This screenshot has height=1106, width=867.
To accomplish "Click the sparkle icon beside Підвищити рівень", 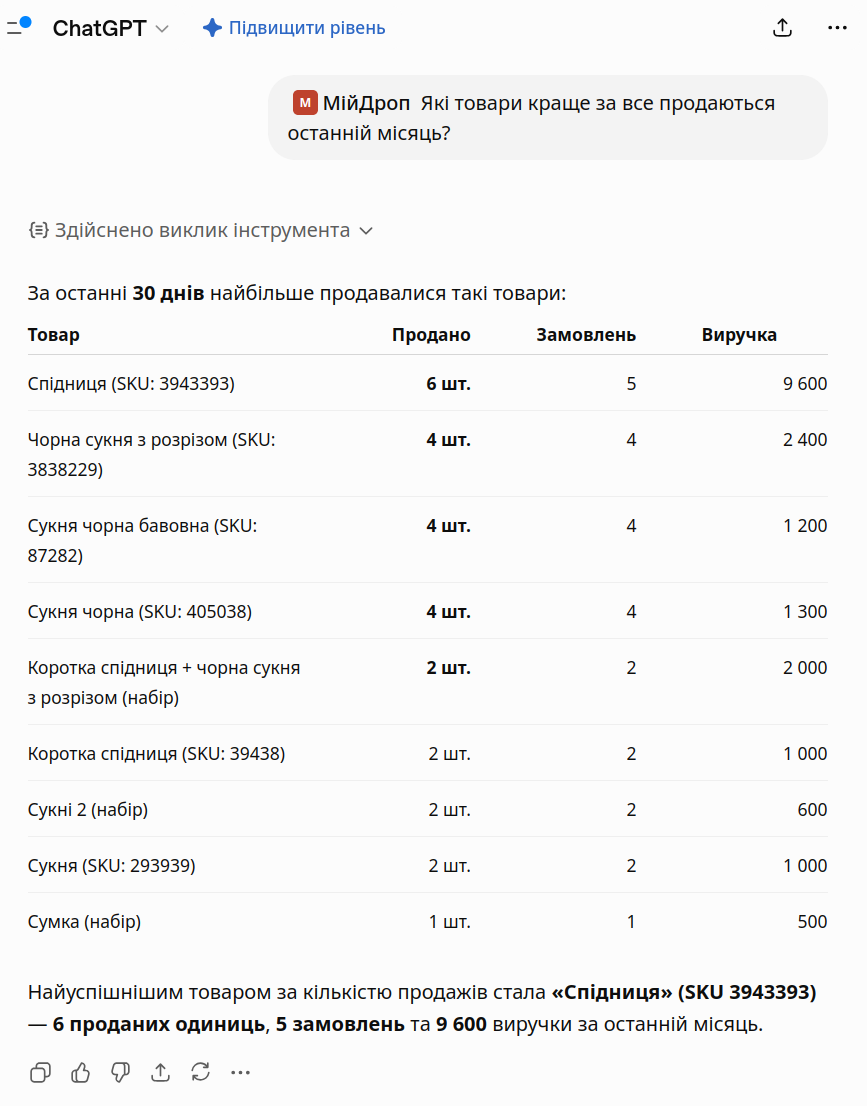I will coord(212,28).
